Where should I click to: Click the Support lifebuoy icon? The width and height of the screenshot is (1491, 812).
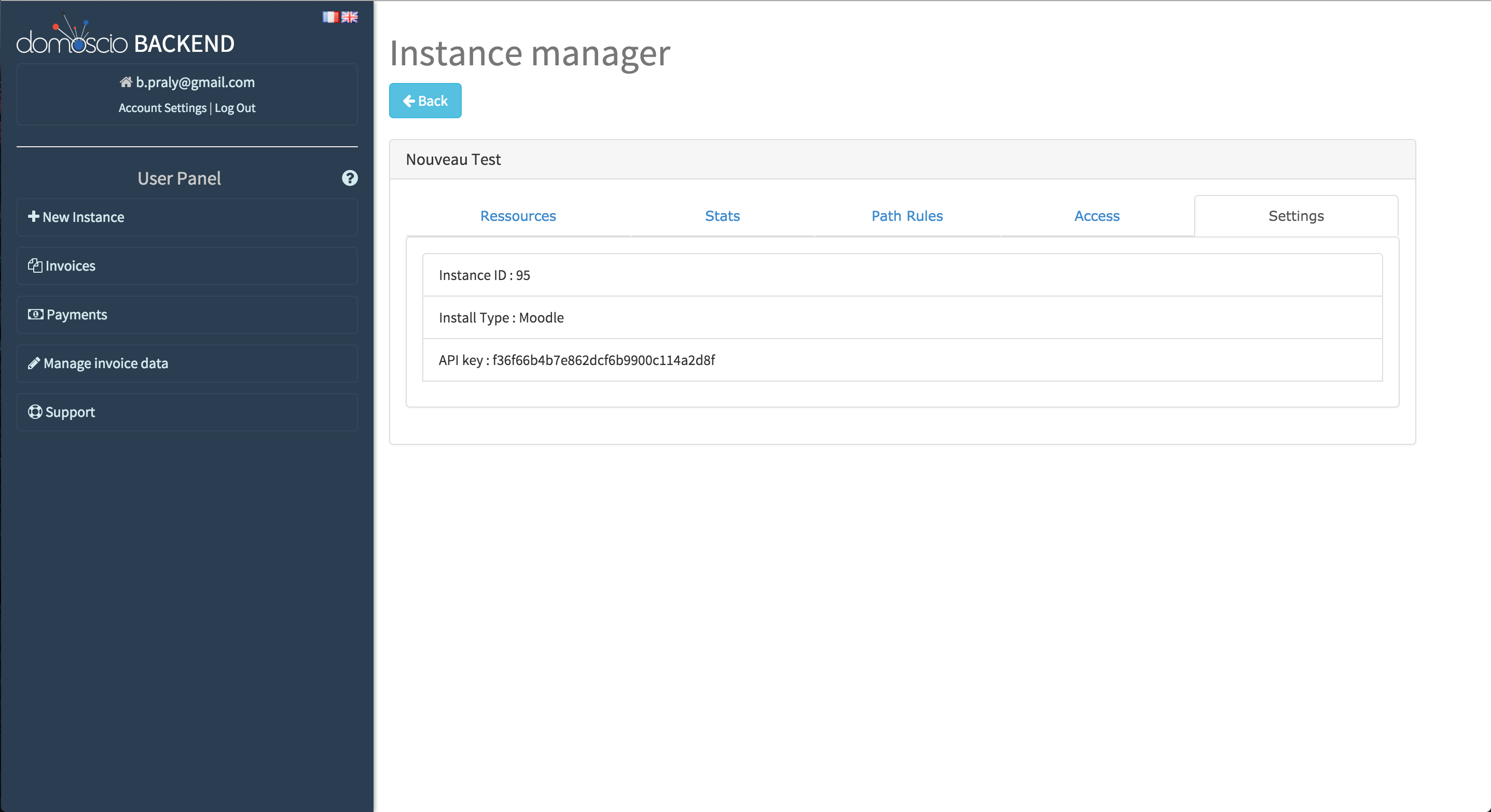click(x=35, y=412)
